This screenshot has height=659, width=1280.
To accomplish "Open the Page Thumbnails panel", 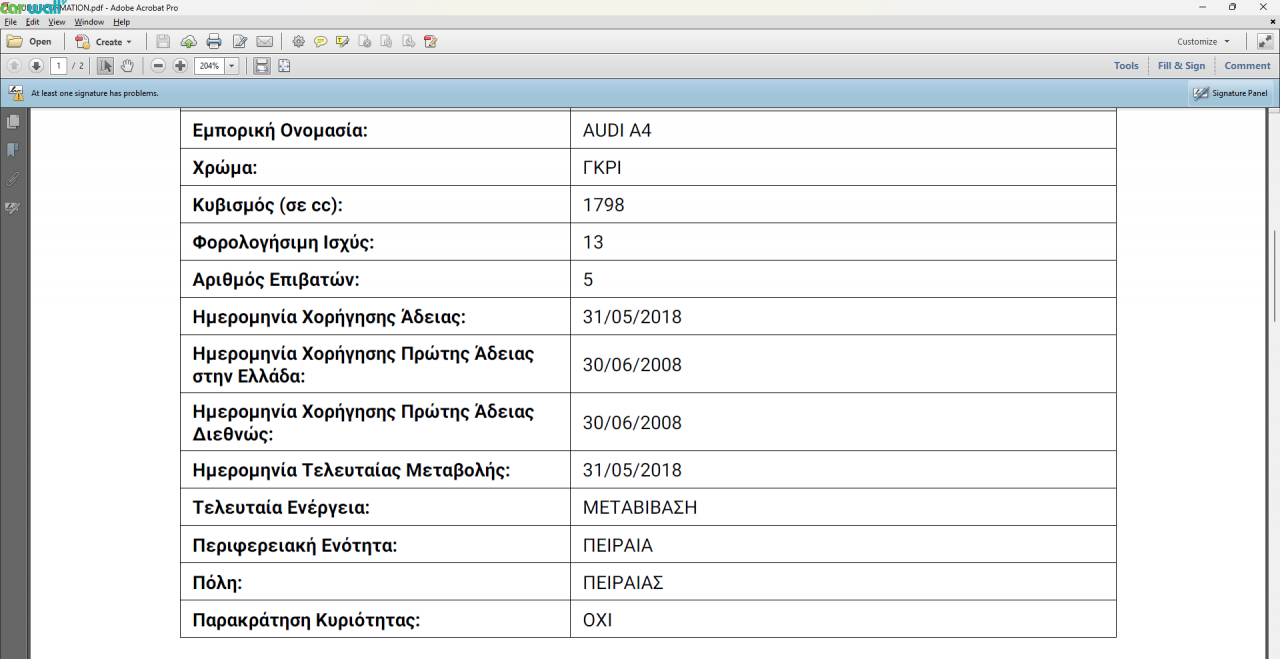I will click(13, 121).
